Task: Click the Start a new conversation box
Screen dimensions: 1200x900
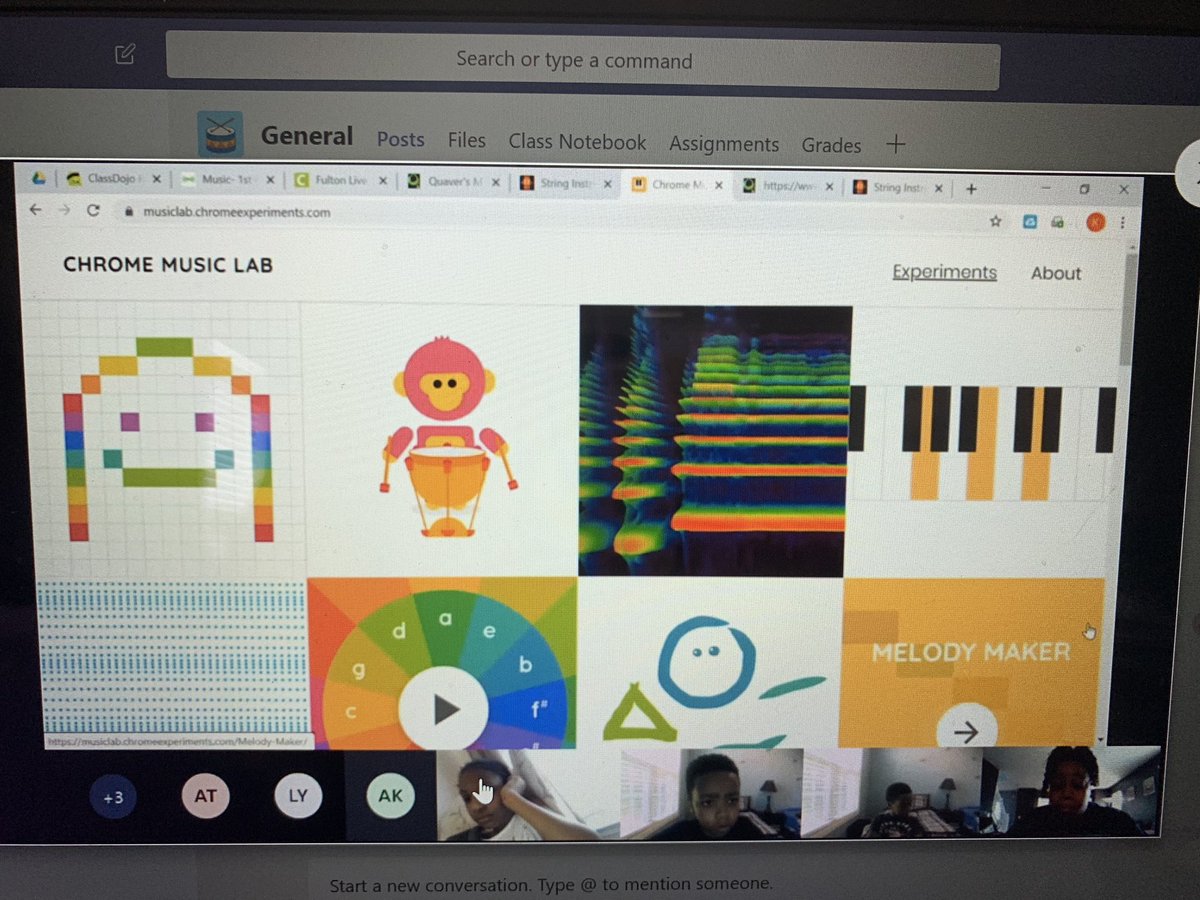Action: (550, 884)
